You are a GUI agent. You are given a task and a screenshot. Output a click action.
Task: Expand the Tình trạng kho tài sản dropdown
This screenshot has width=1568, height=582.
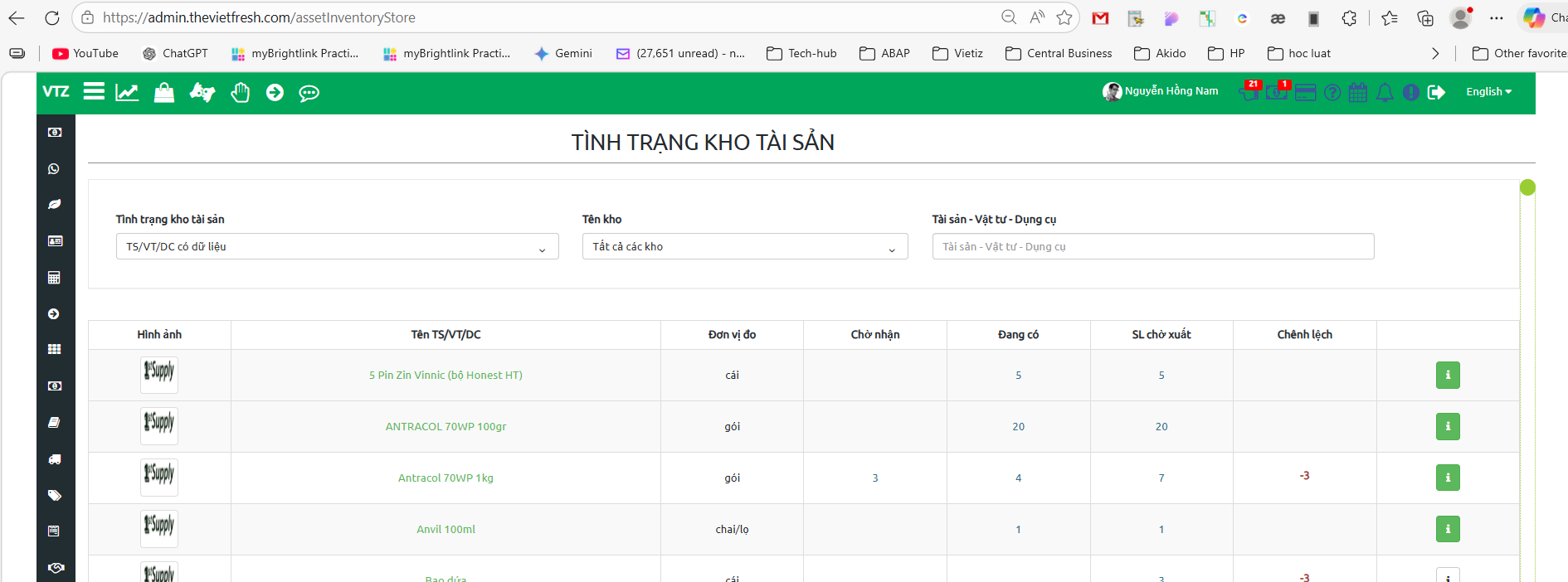pos(337,246)
